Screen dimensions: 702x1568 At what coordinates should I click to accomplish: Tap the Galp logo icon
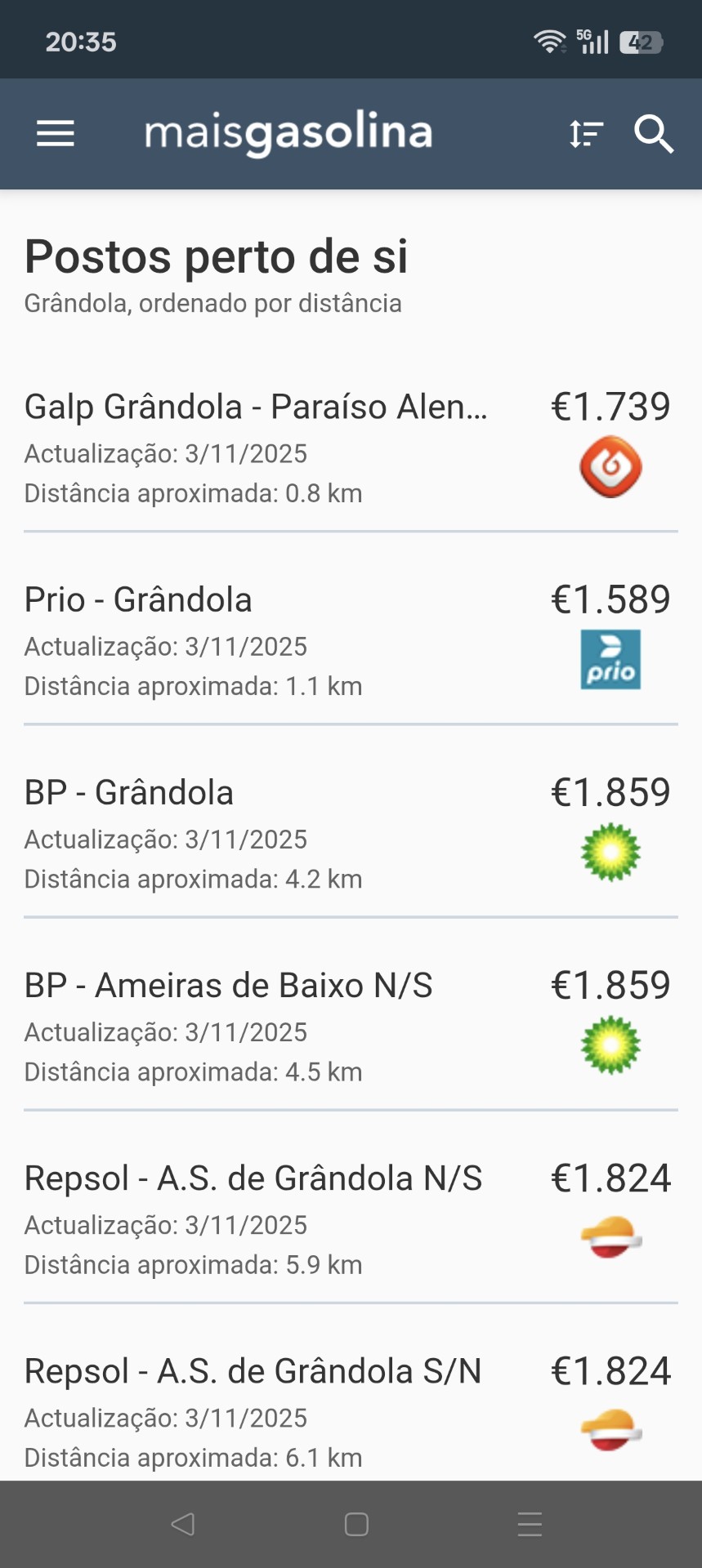pyautogui.click(x=610, y=467)
